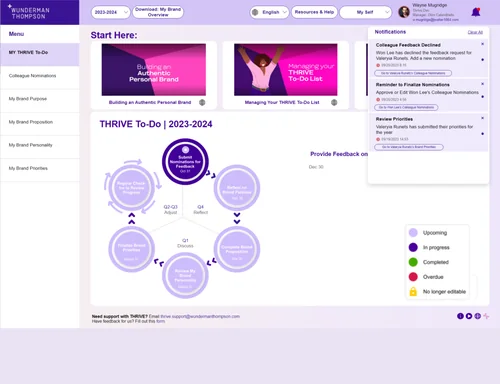The width and height of the screenshot is (500, 384).
Task: Click the globe icon in the footer
Action: [478, 316]
